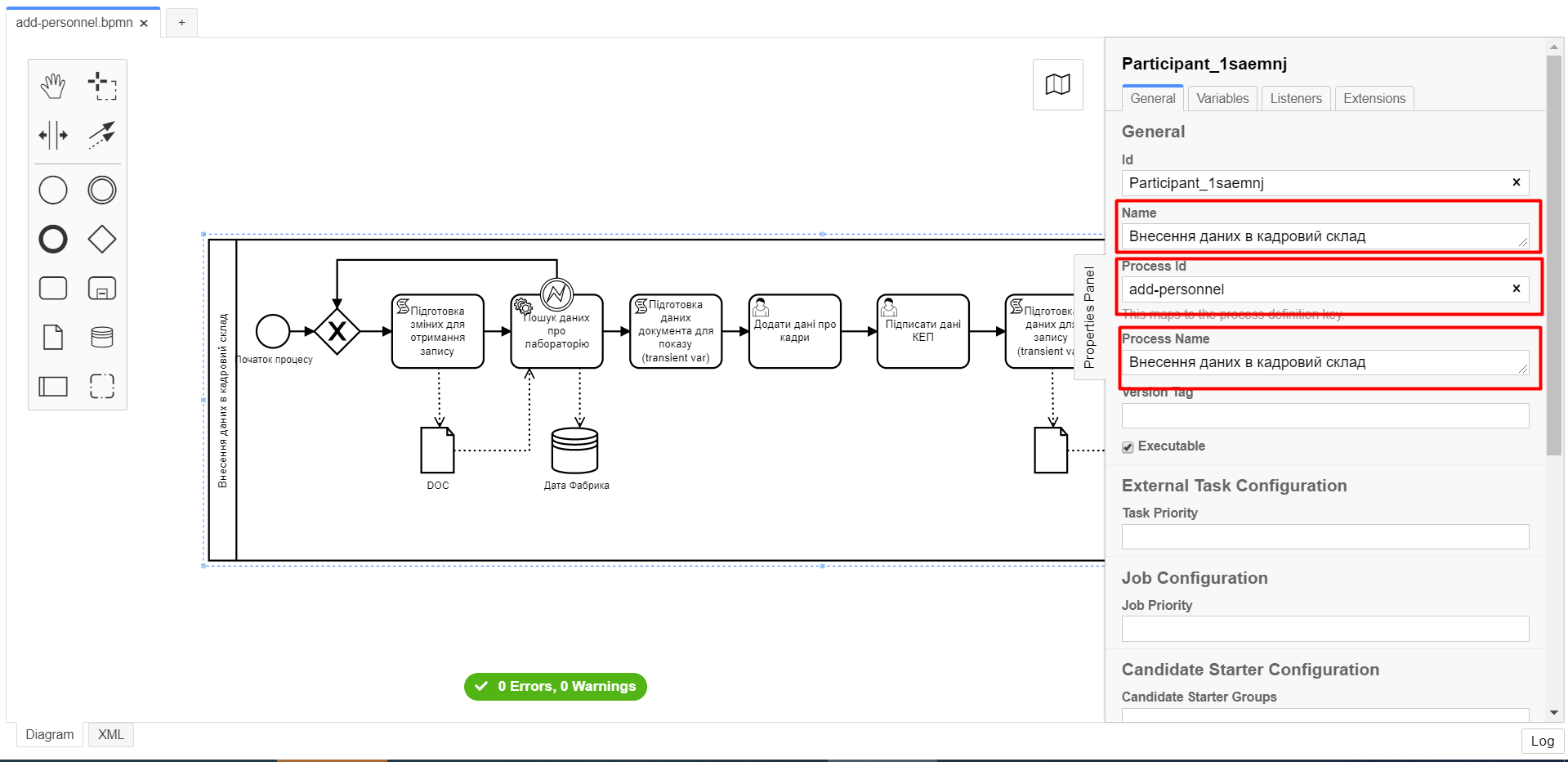The width and height of the screenshot is (1568, 762).
Task: Open the Log panel
Action: pos(1542,741)
